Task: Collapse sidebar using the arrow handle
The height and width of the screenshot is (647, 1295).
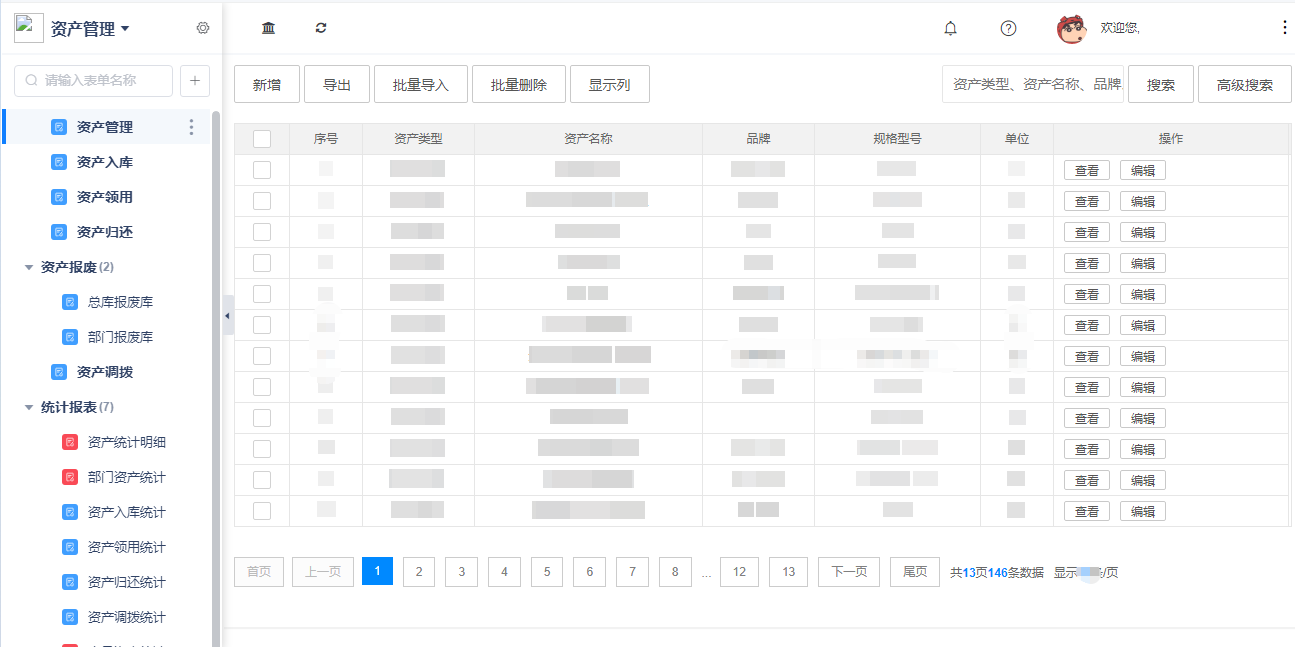Action: pyautogui.click(x=227, y=316)
